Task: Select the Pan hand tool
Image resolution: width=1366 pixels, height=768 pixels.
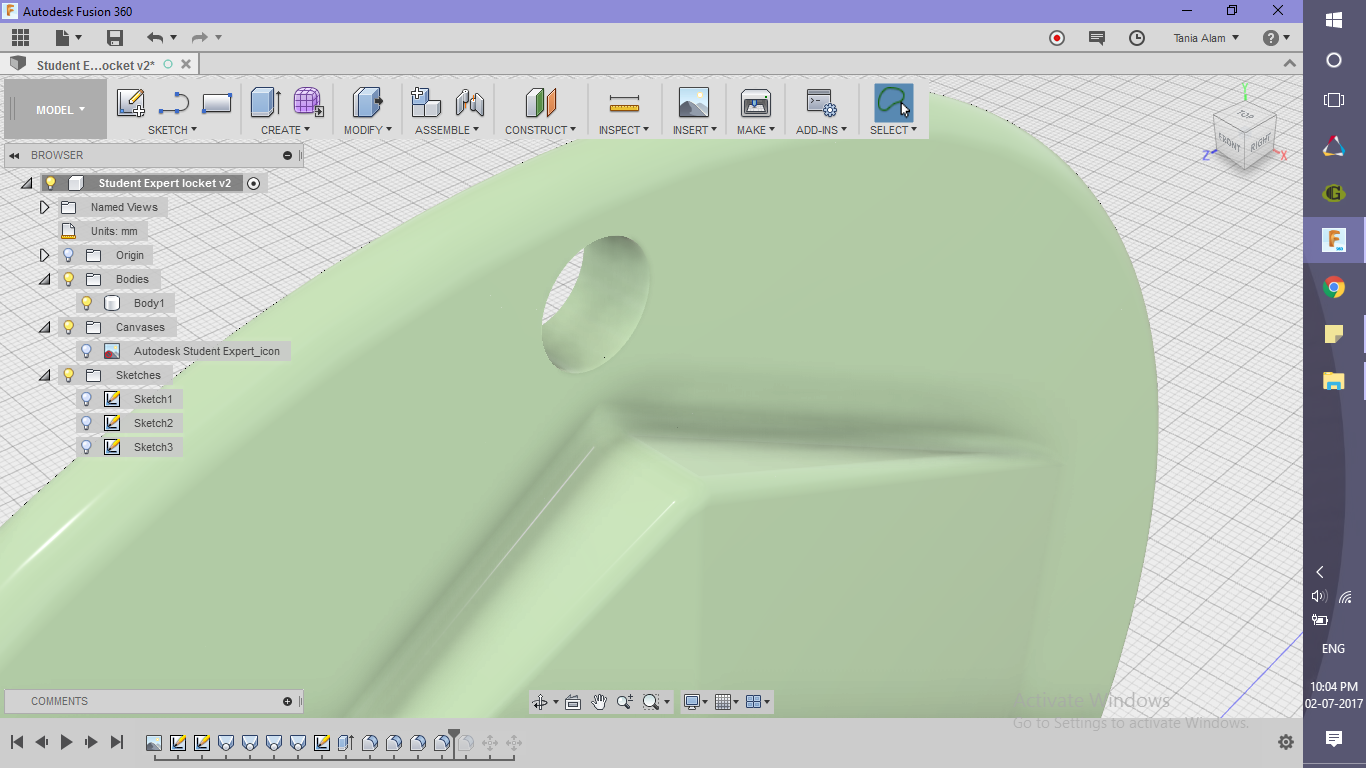Action: (599, 702)
